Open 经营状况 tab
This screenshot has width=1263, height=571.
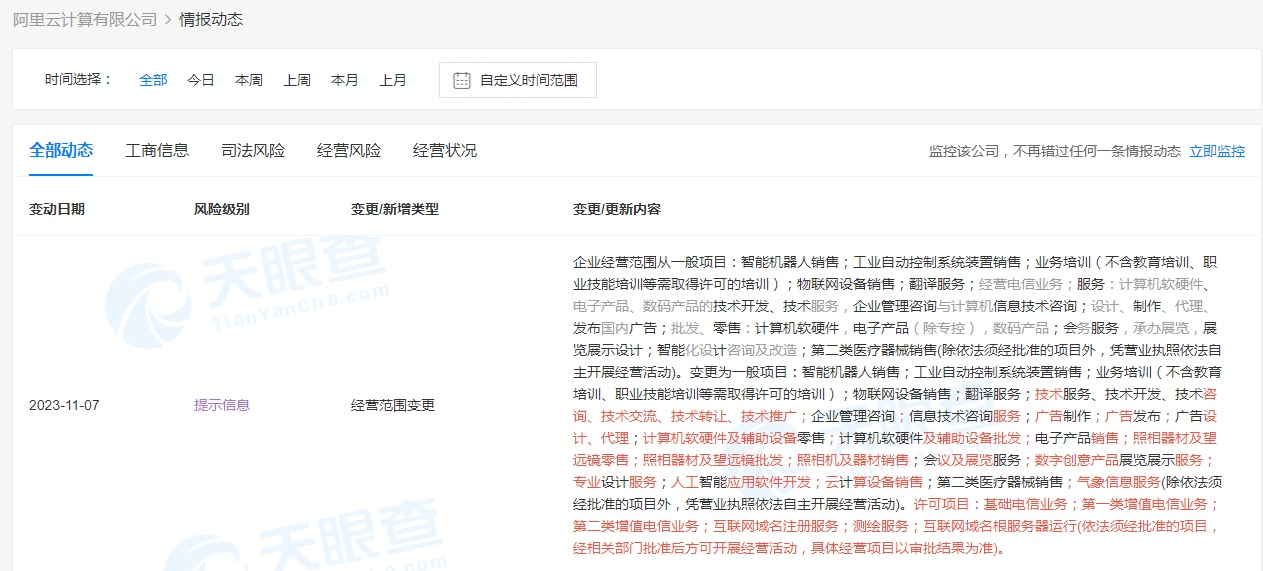click(x=445, y=151)
